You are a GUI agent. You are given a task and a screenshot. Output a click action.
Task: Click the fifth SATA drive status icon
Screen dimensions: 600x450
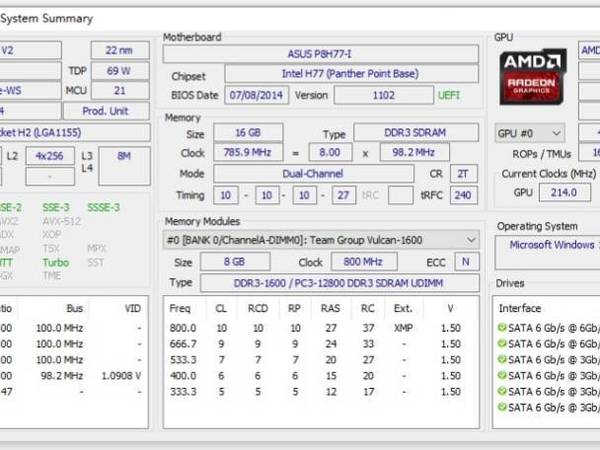pos(501,391)
